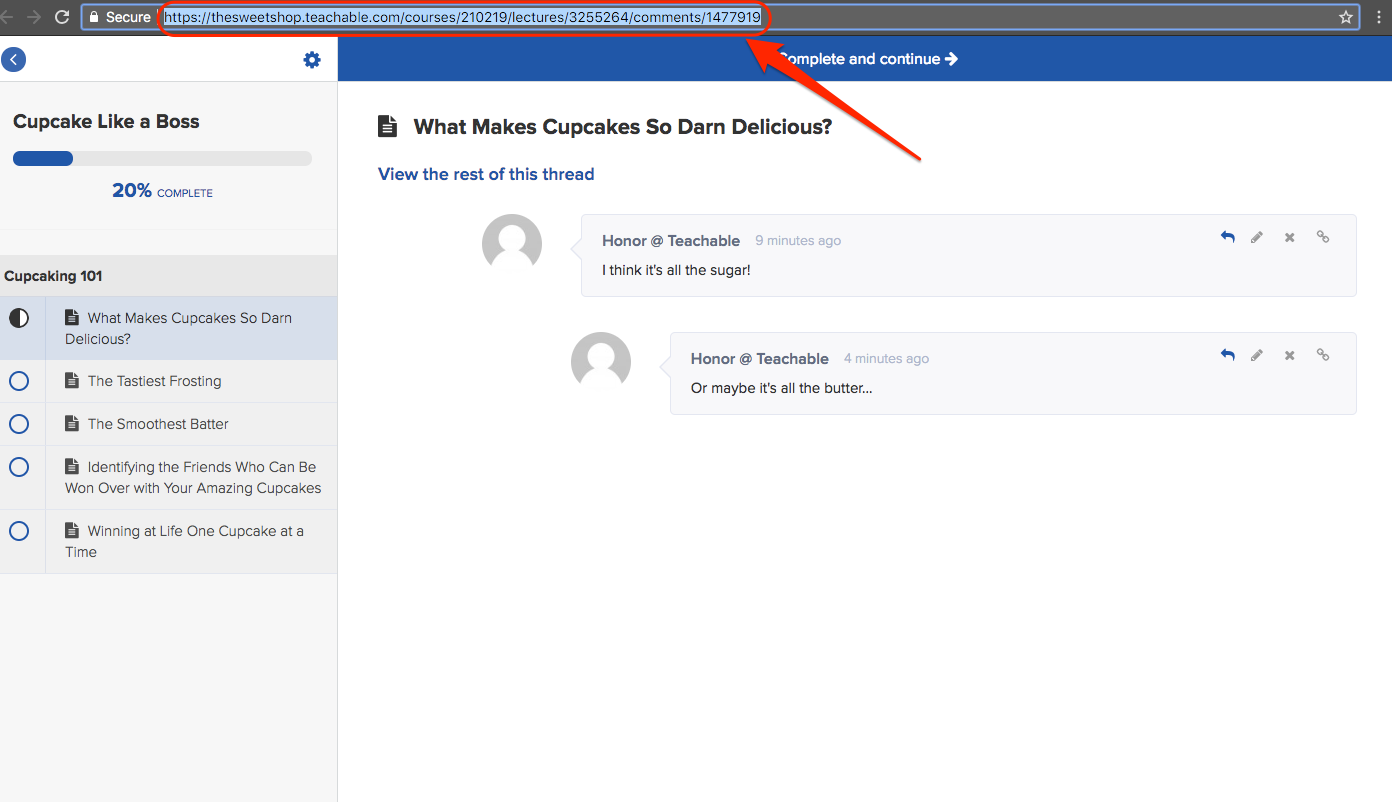
Task: Click comment text 'Or maybe it's all the butter...'
Action: (782, 388)
